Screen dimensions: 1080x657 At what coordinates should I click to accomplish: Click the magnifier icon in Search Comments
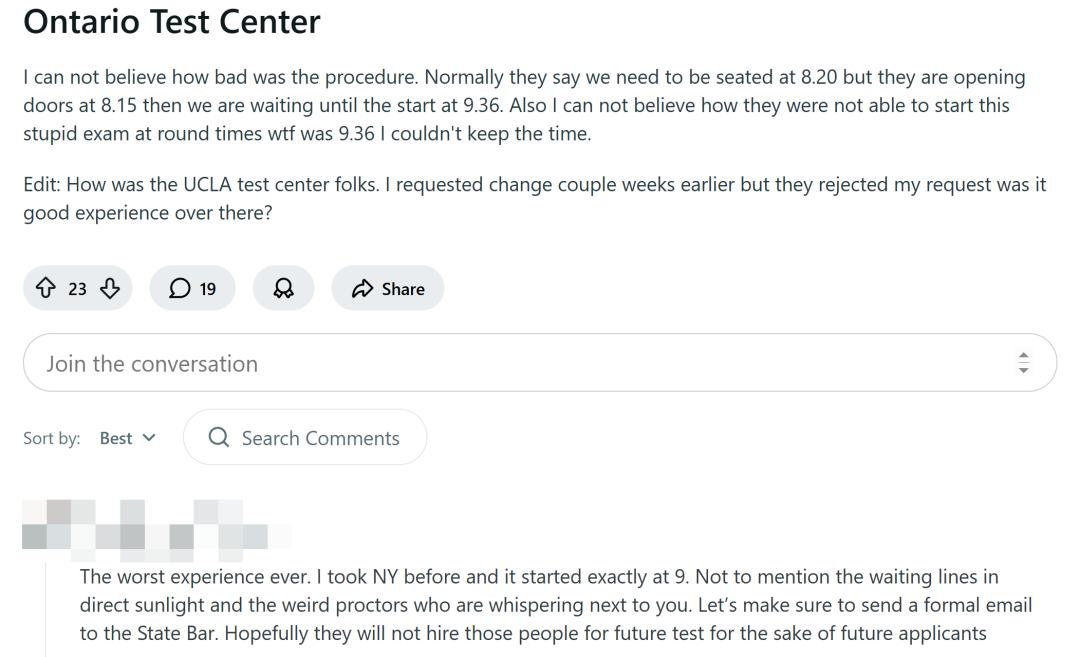tap(218, 438)
